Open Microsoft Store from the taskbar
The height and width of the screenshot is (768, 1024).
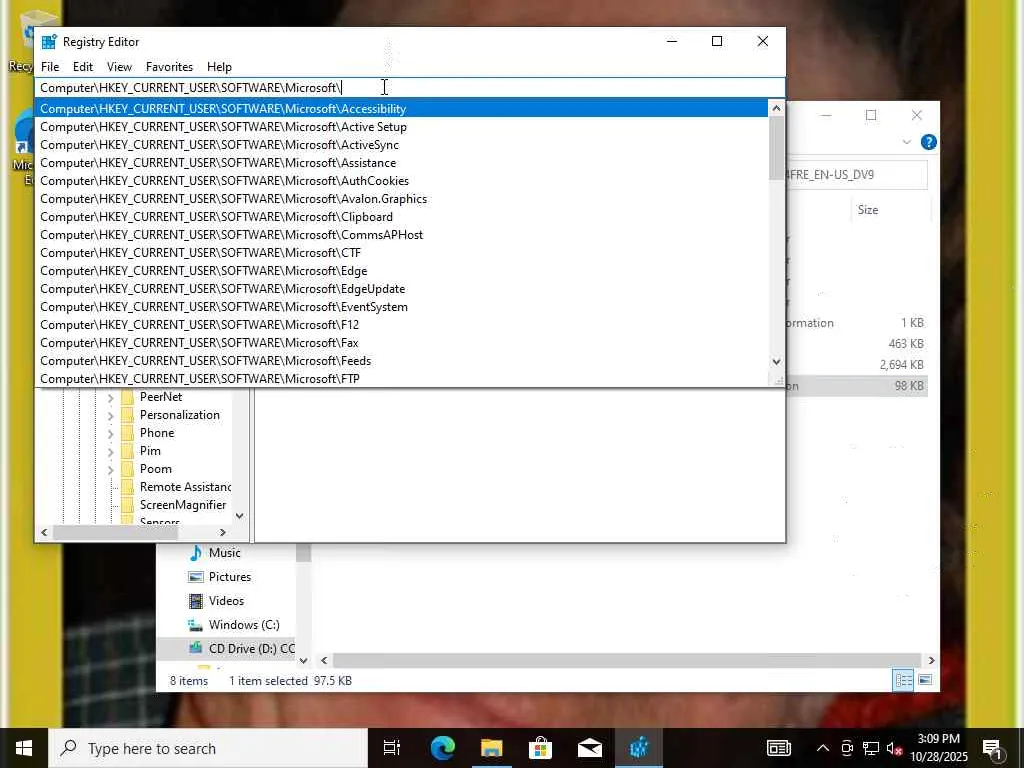tap(540, 748)
